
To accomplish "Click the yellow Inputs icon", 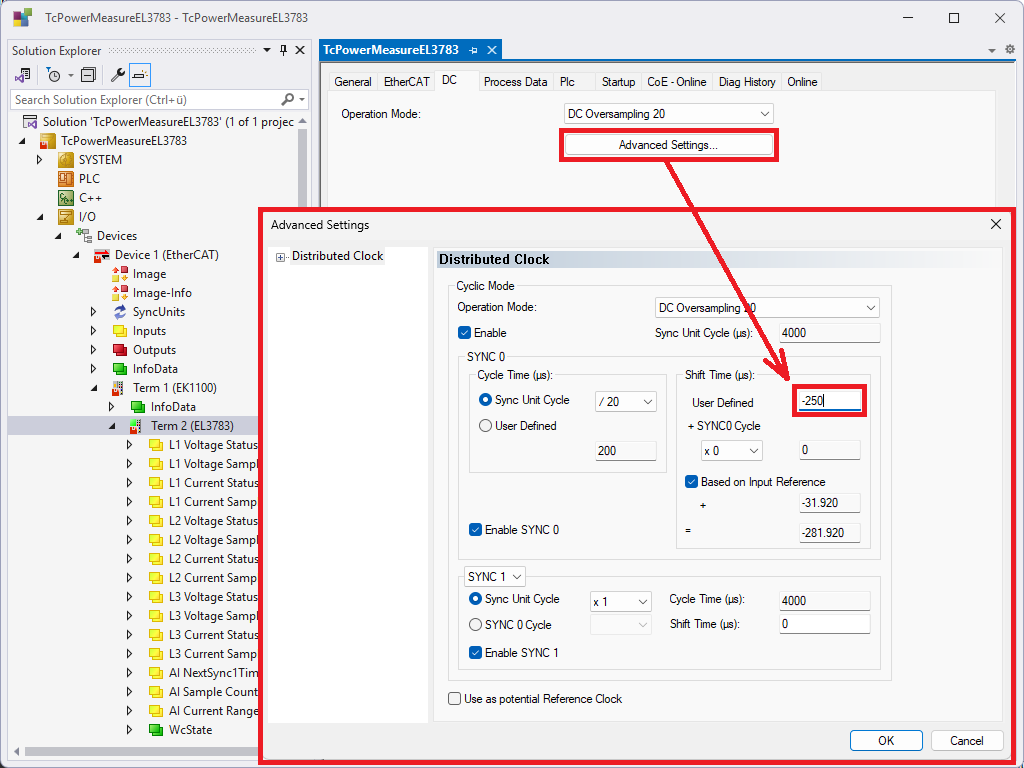I will tap(120, 330).
